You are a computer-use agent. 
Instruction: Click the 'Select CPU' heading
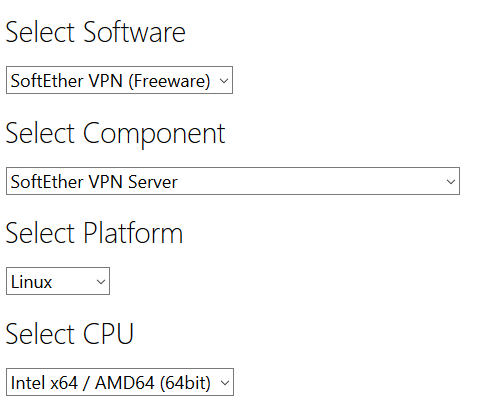pyautogui.click(x=70, y=334)
